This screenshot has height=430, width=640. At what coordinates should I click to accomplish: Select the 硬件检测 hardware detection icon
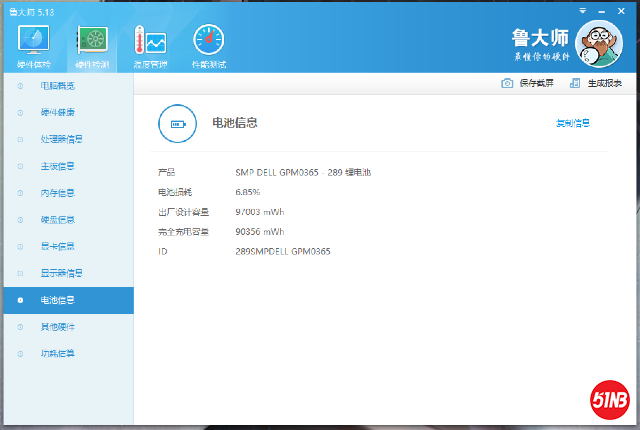tap(92, 41)
